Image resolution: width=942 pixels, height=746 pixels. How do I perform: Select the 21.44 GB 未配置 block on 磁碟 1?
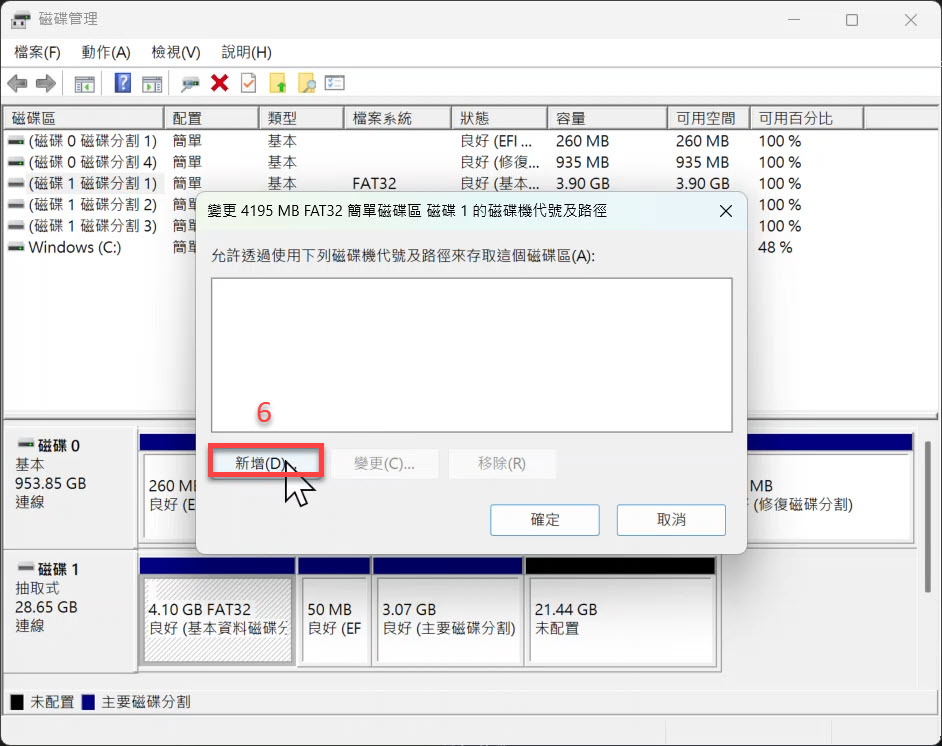(620, 619)
